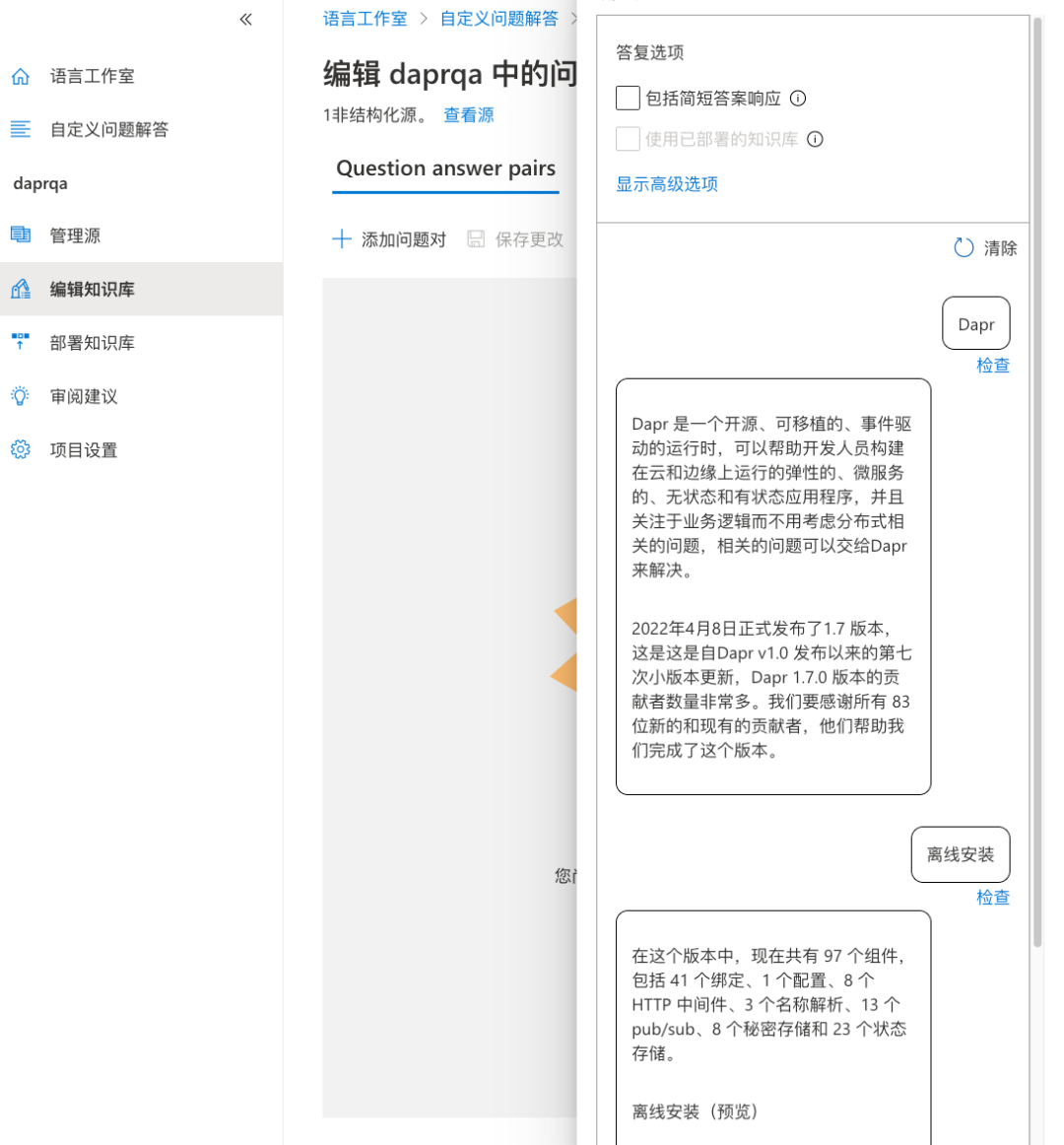Click the refresh icon next to 清除

(964, 247)
